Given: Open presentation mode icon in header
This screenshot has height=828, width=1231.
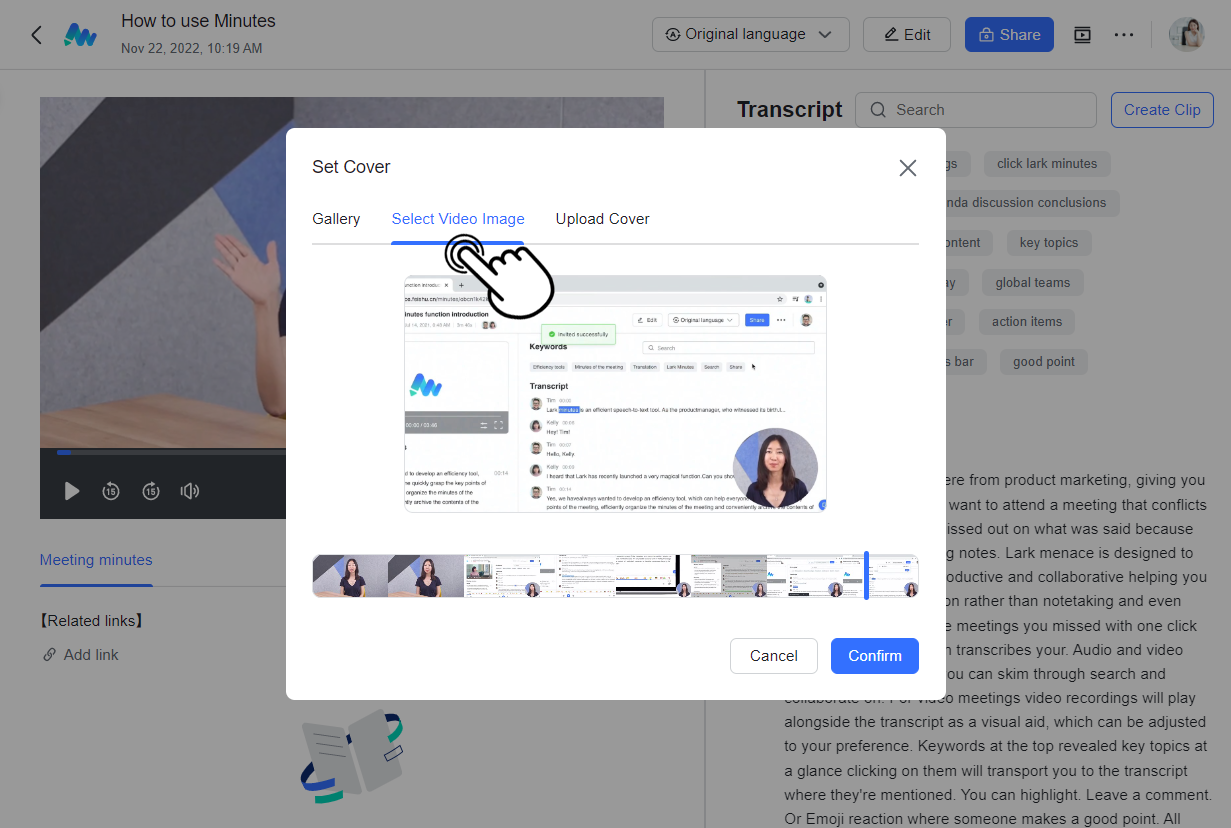Looking at the screenshot, I should point(1082,35).
